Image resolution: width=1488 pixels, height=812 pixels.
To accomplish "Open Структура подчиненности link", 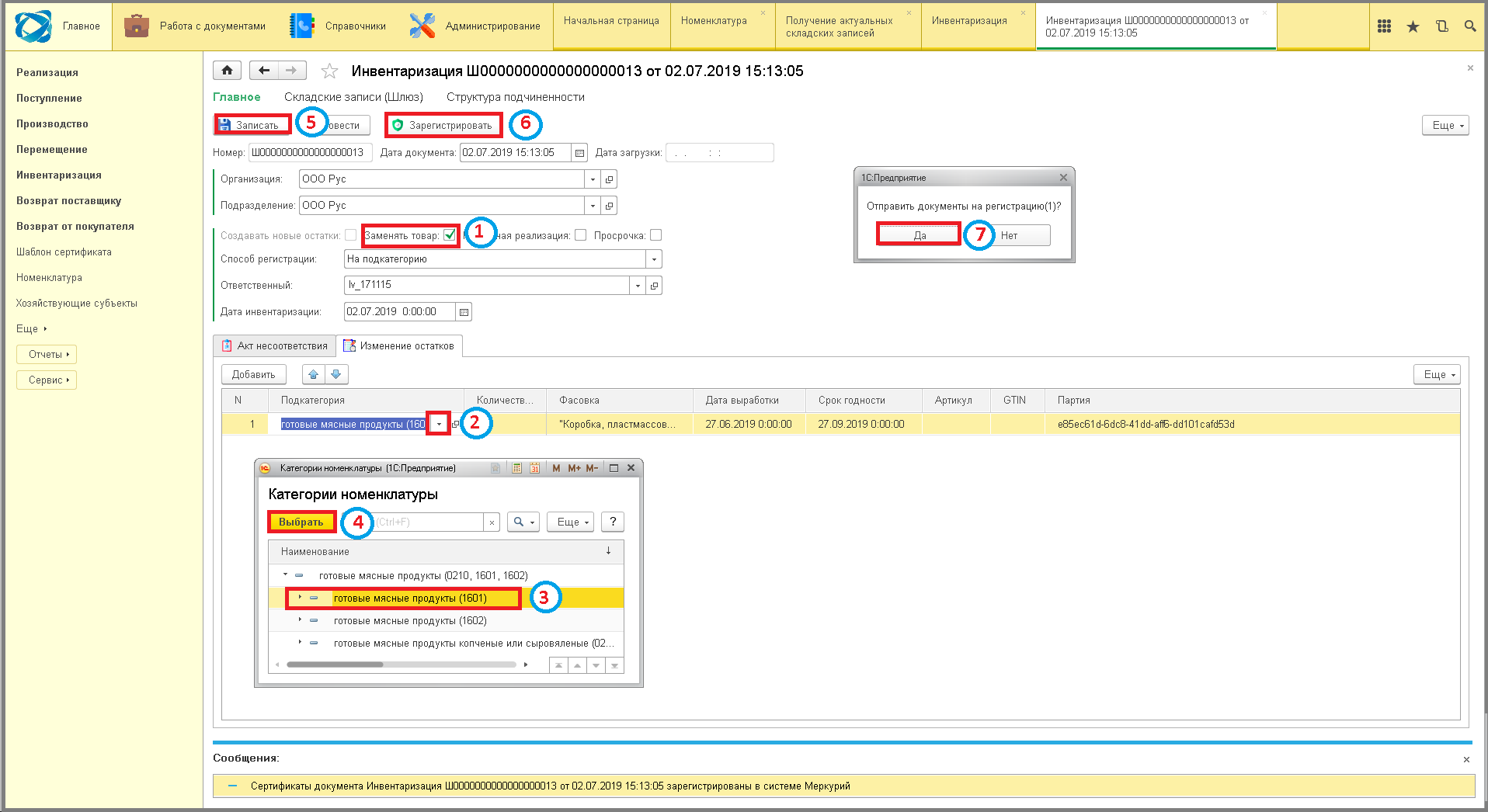I will coord(516,97).
